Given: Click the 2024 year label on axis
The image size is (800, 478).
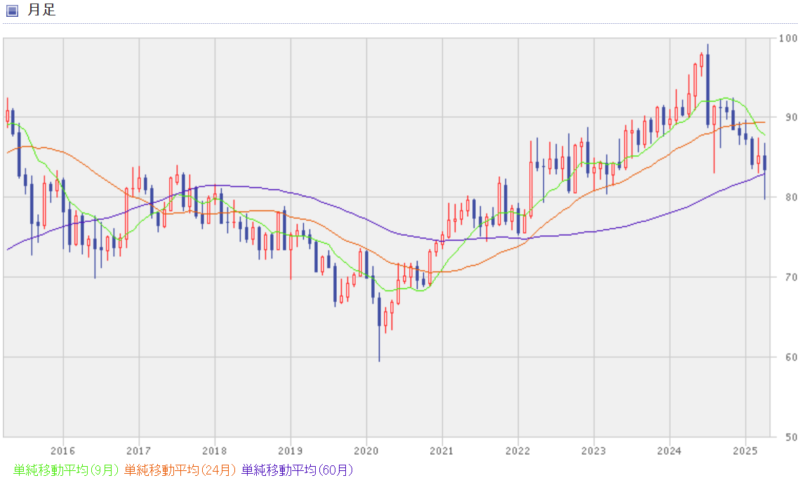Looking at the screenshot, I should click(669, 451).
